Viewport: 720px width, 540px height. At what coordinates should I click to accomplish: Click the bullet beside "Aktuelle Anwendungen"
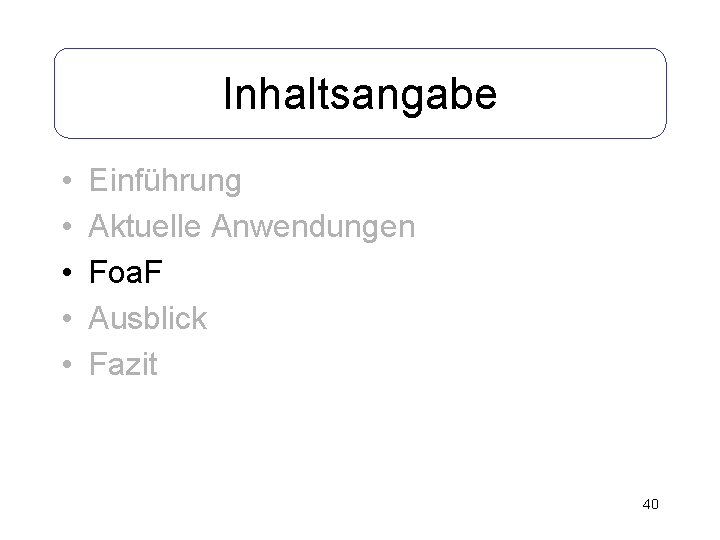tap(63, 228)
